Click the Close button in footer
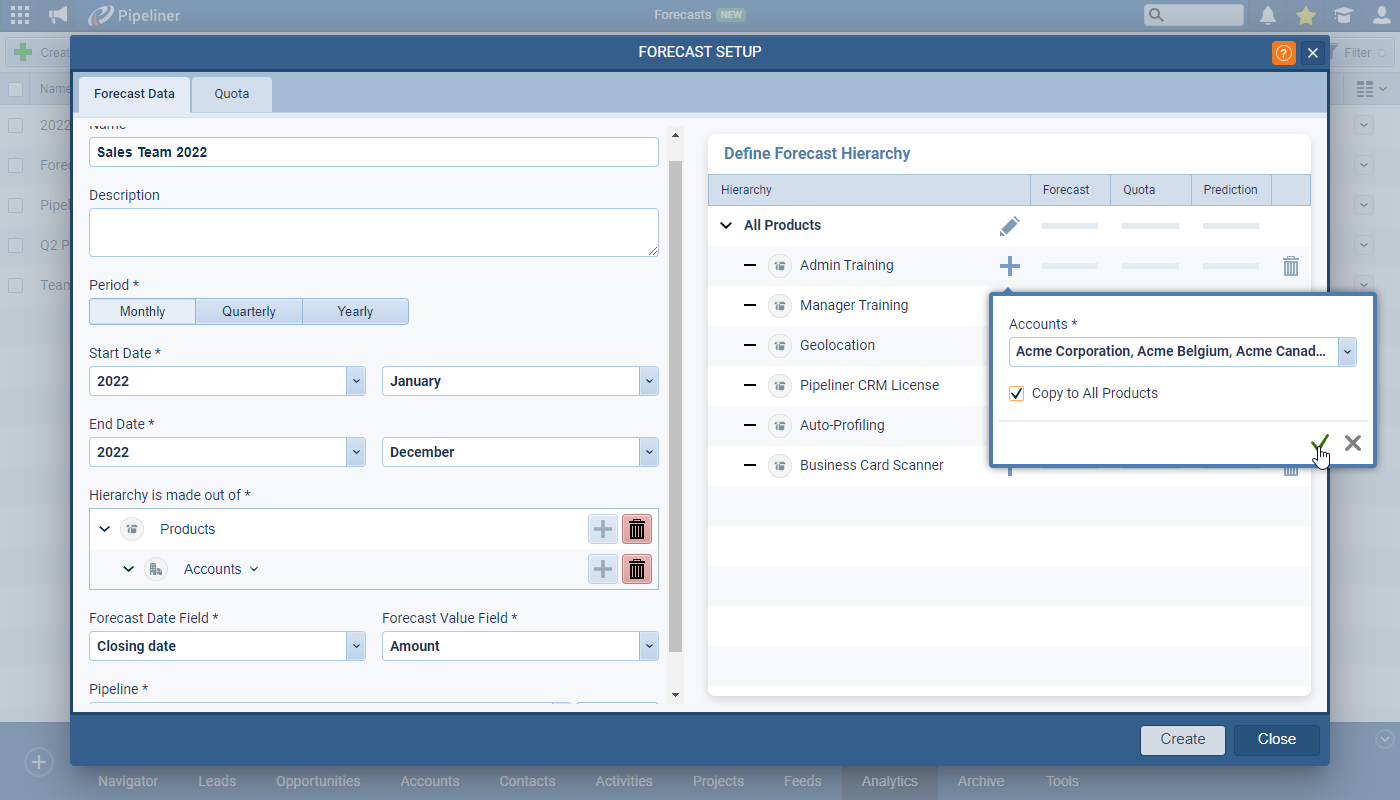 pyautogui.click(x=1276, y=739)
